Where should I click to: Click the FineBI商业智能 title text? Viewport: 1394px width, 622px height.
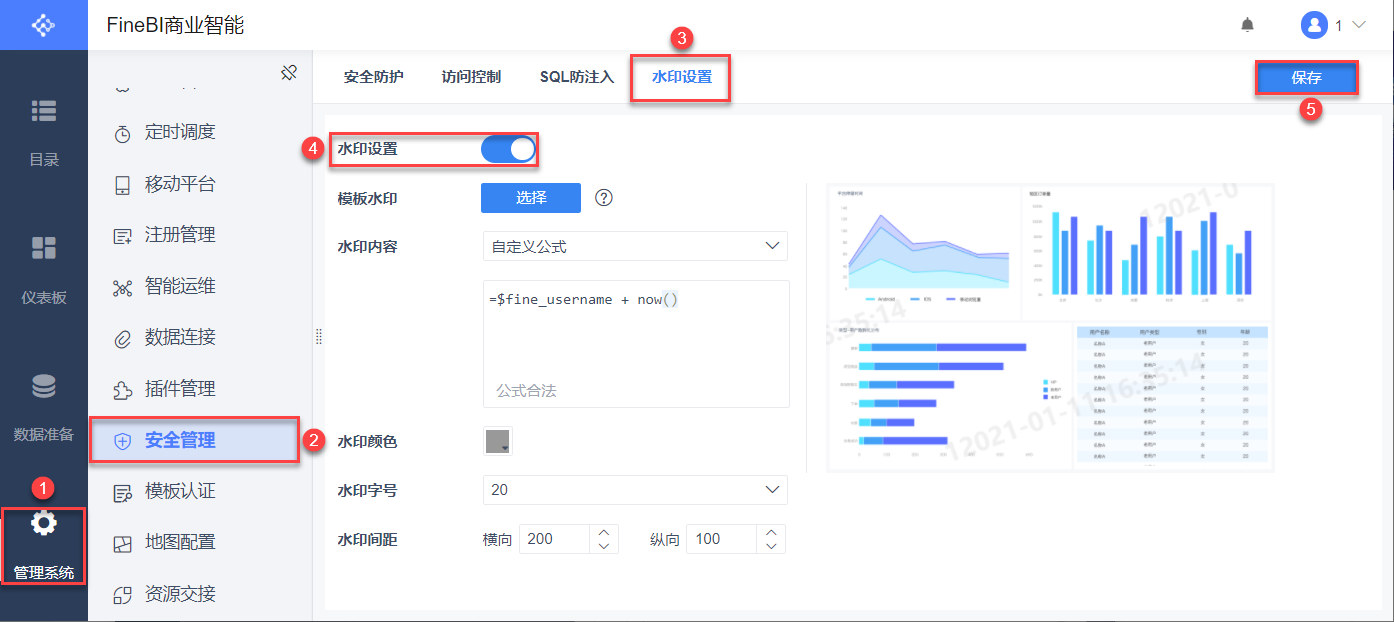[x=175, y=25]
